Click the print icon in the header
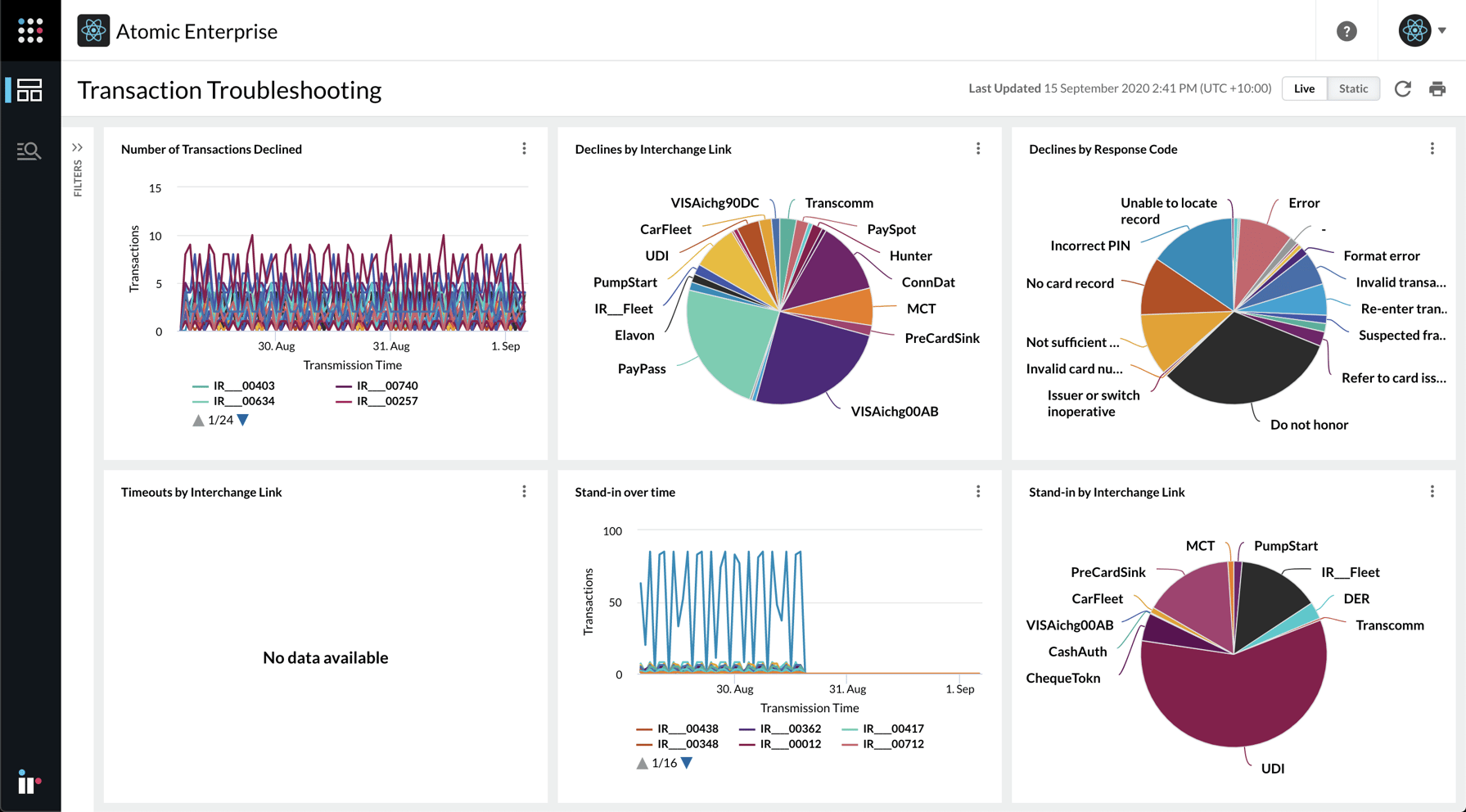 pos(1438,88)
